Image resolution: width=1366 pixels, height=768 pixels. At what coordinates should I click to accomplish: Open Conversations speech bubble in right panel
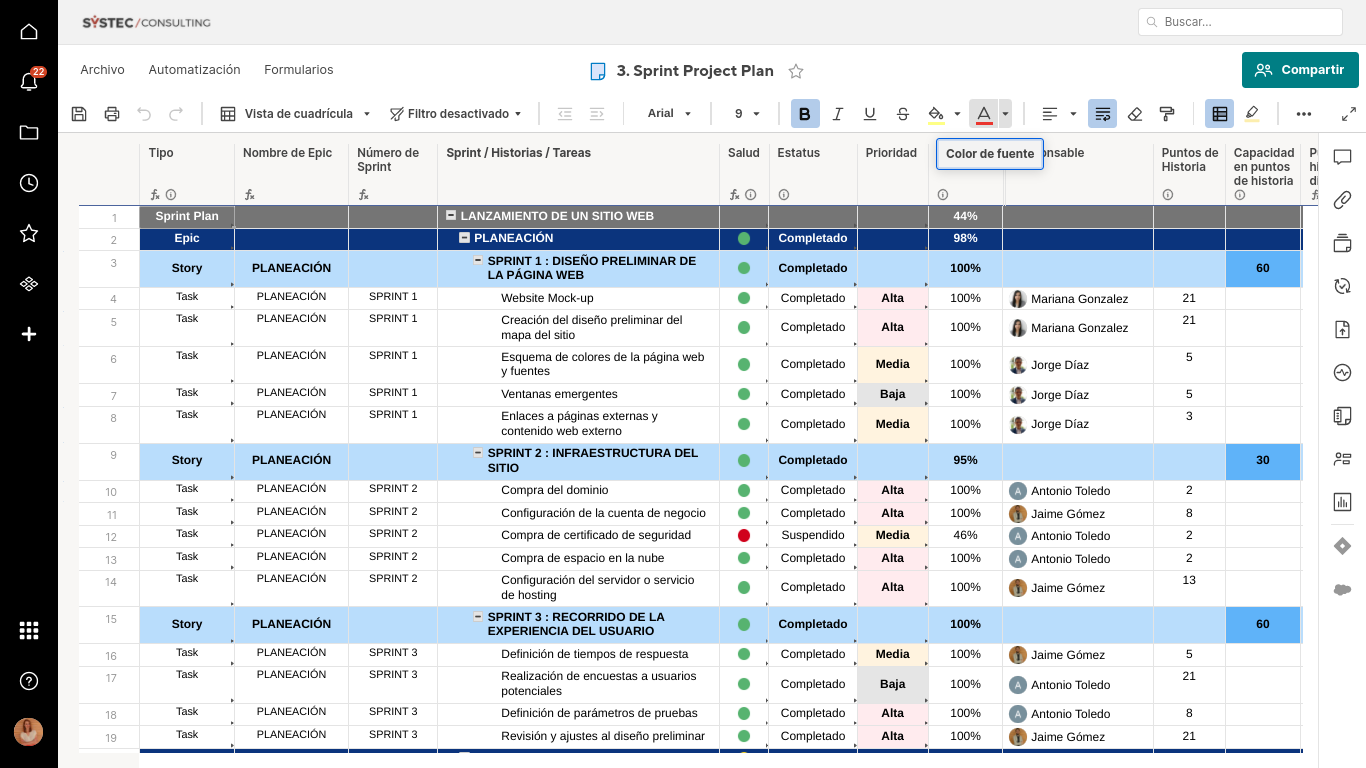click(x=1342, y=157)
